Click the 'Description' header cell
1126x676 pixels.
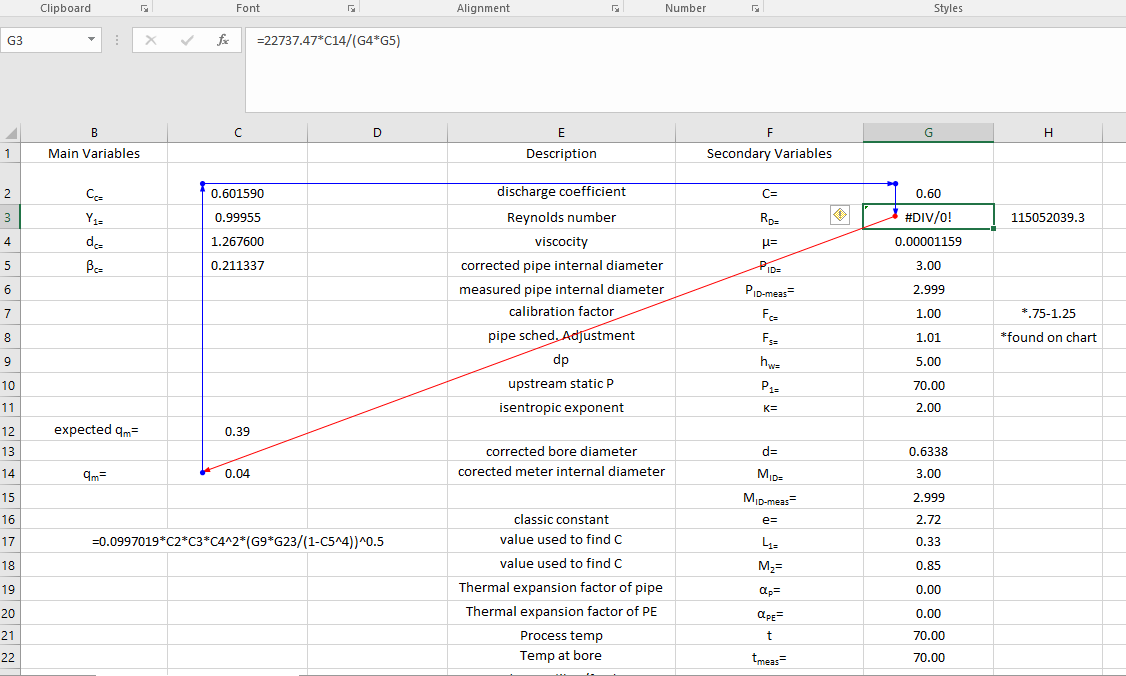point(562,153)
